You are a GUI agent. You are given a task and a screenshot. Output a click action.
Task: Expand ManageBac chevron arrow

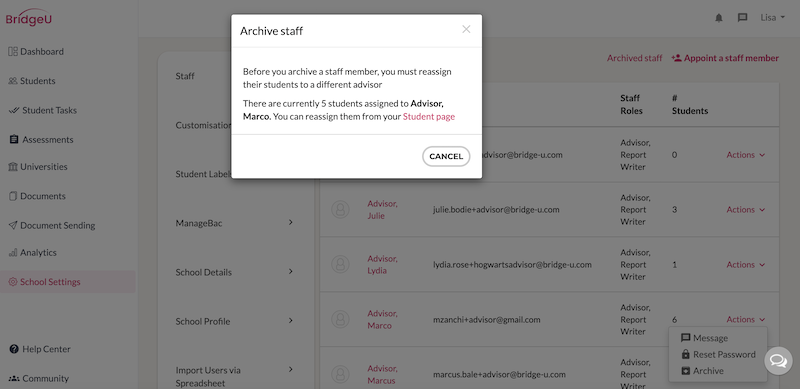pyautogui.click(x=290, y=222)
